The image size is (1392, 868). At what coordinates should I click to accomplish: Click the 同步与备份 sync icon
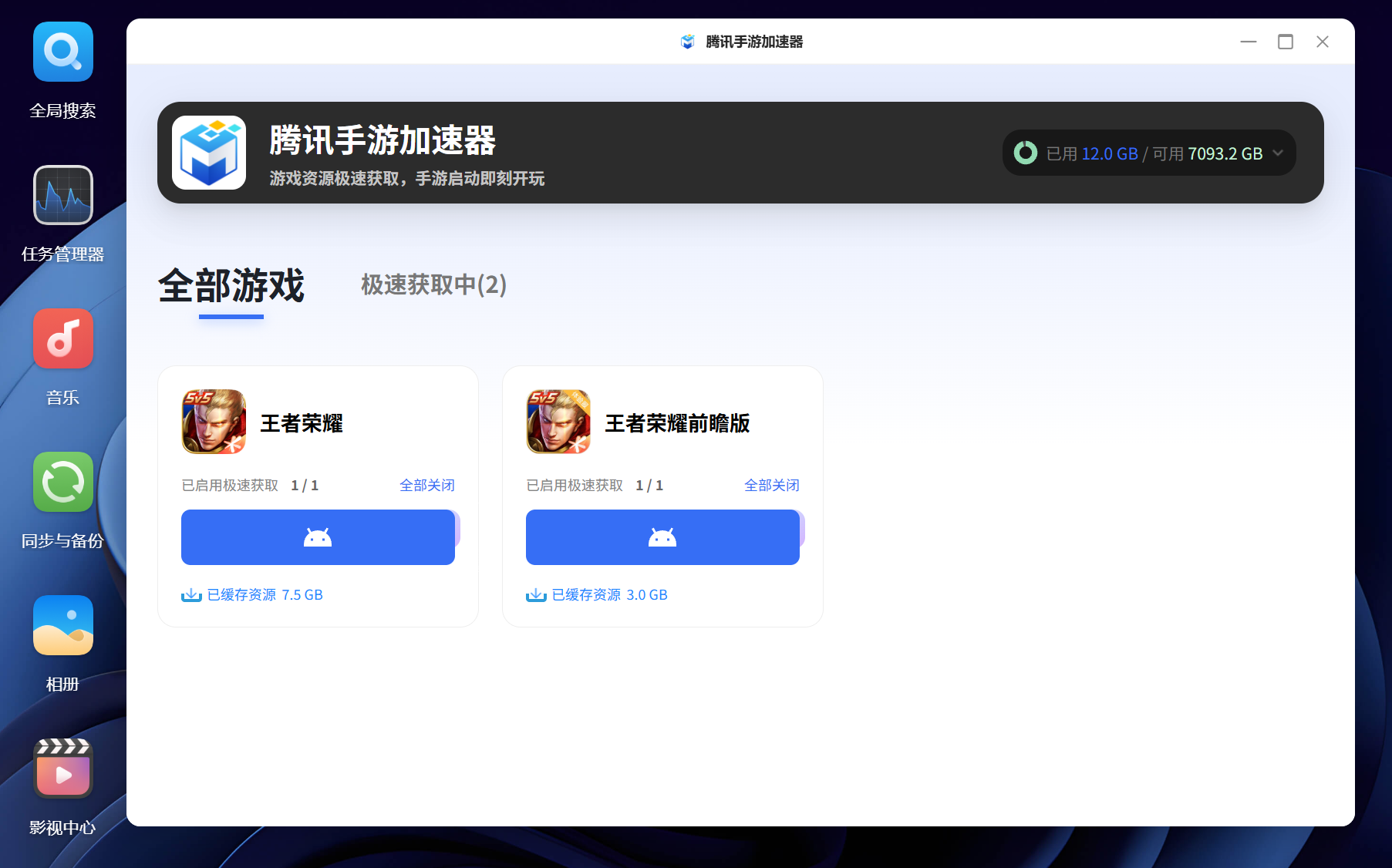point(62,482)
